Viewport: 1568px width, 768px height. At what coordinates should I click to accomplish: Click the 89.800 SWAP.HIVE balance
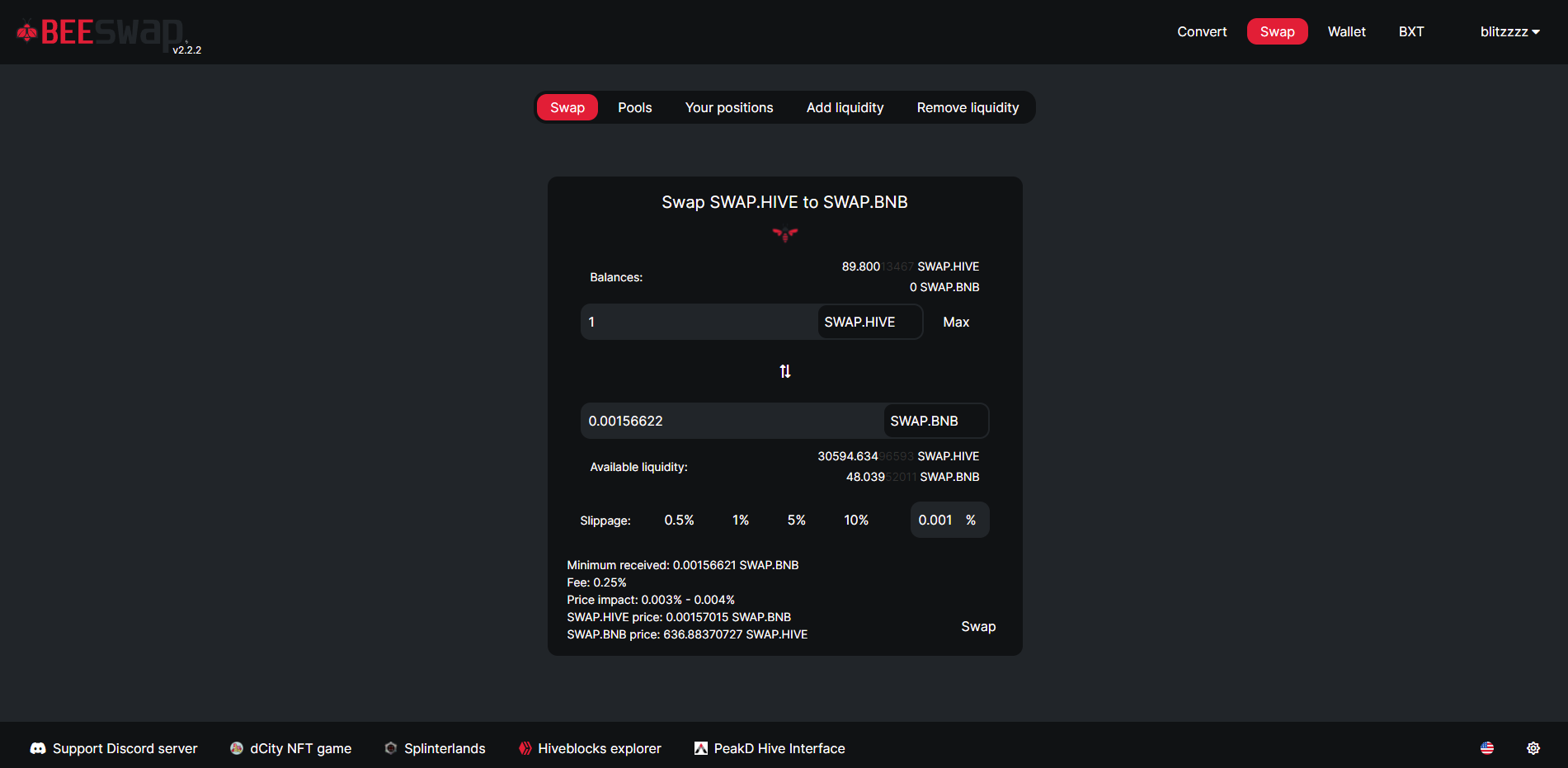click(911, 266)
